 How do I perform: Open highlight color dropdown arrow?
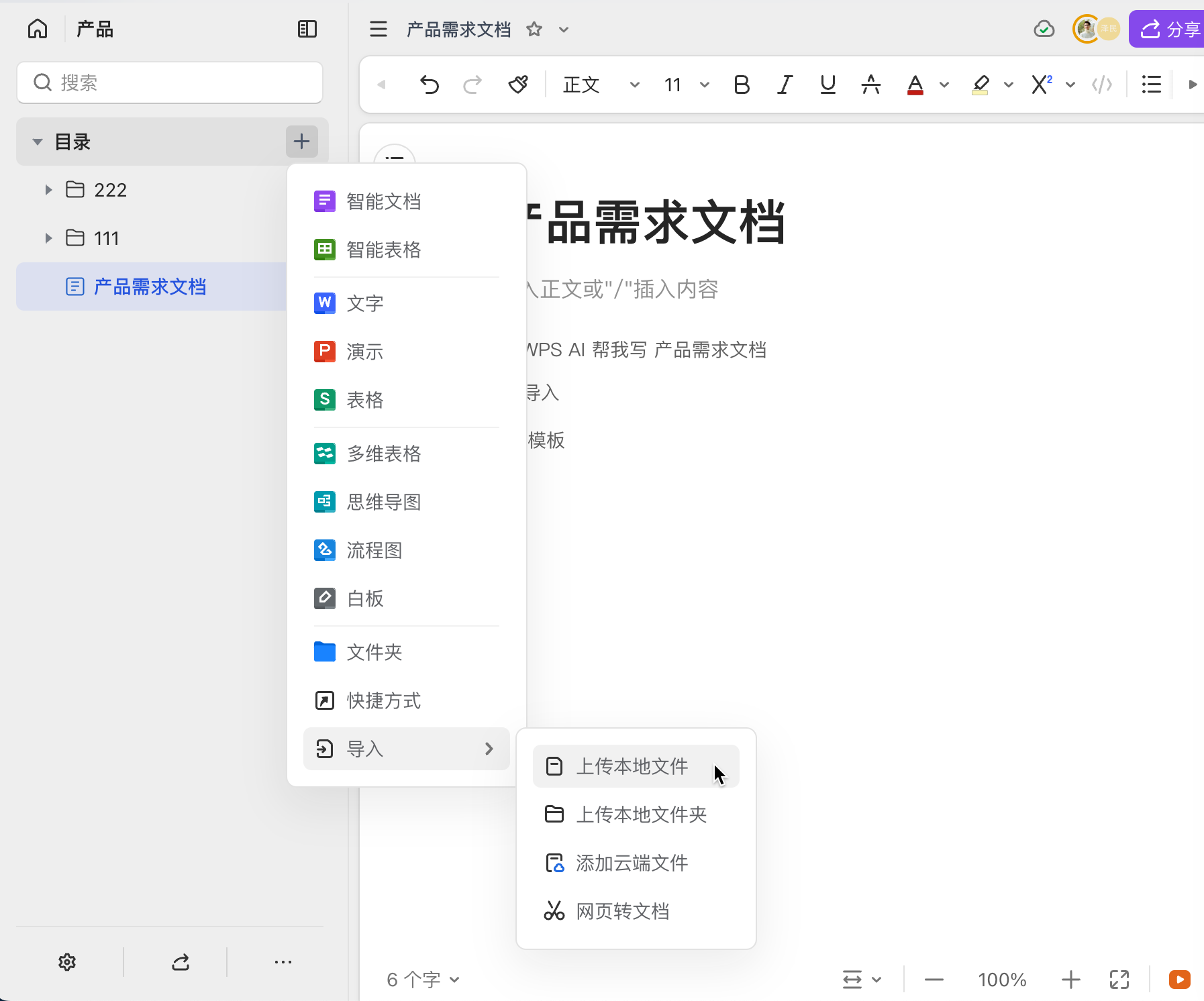point(1009,85)
